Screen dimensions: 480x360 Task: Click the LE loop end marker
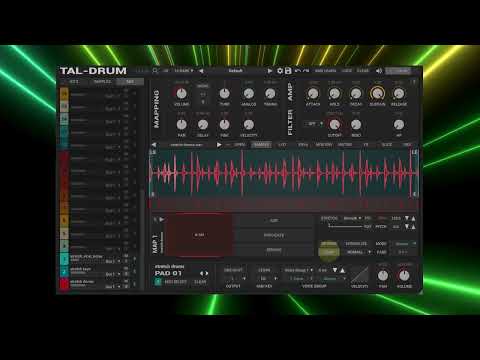click(x=414, y=152)
